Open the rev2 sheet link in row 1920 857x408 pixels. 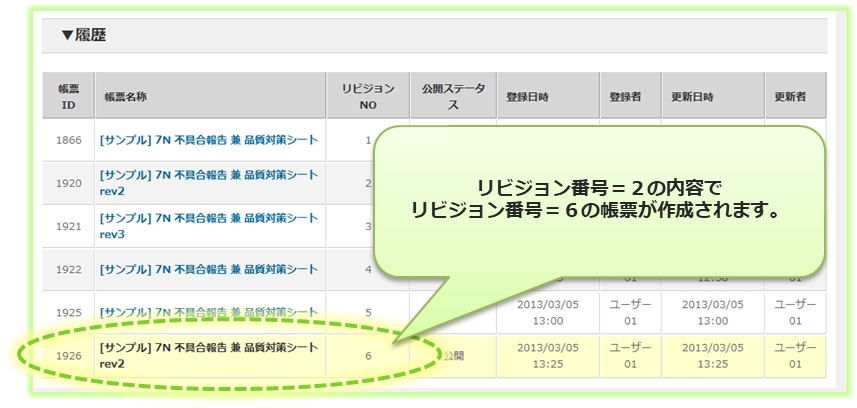click(208, 182)
